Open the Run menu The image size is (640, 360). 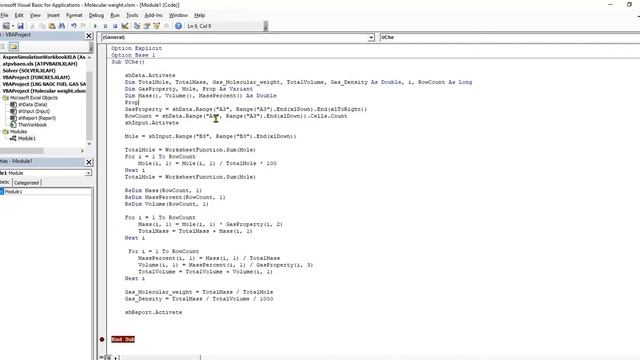pyautogui.click(x=115, y=15)
